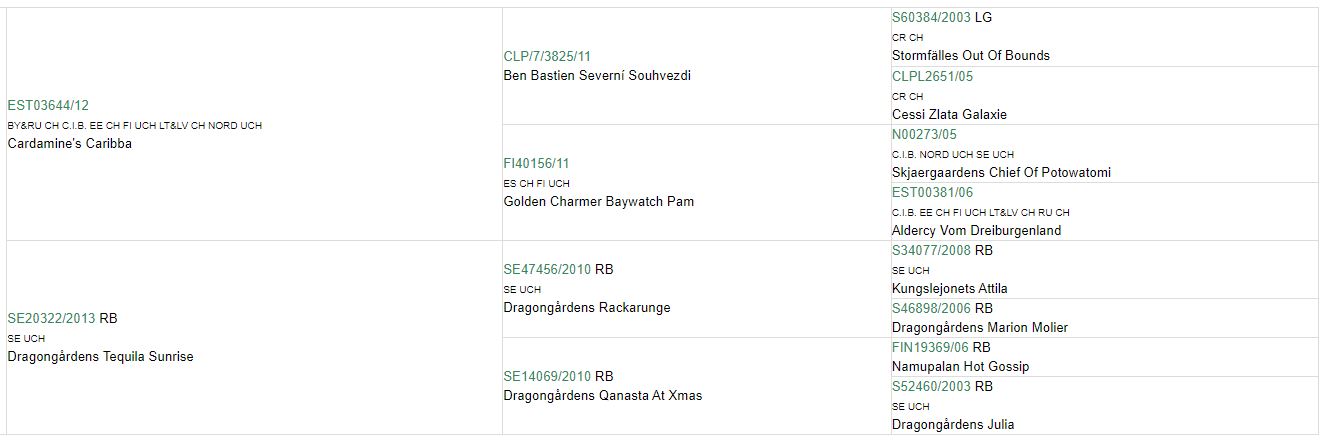The width and height of the screenshot is (1329, 447).
Task: Click the S34077/2008 registration link
Action: (931, 250)
